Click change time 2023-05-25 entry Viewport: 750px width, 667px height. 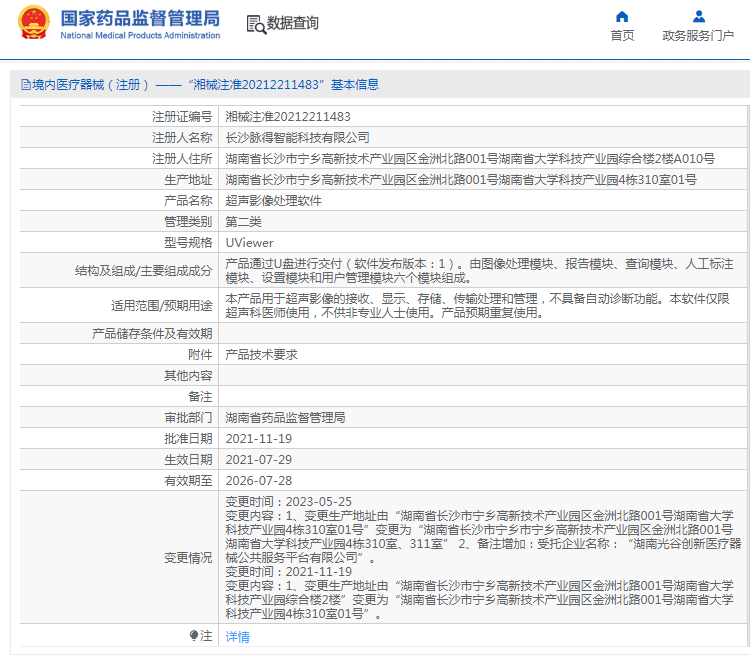pyautogui.click(x=288, y=502)
